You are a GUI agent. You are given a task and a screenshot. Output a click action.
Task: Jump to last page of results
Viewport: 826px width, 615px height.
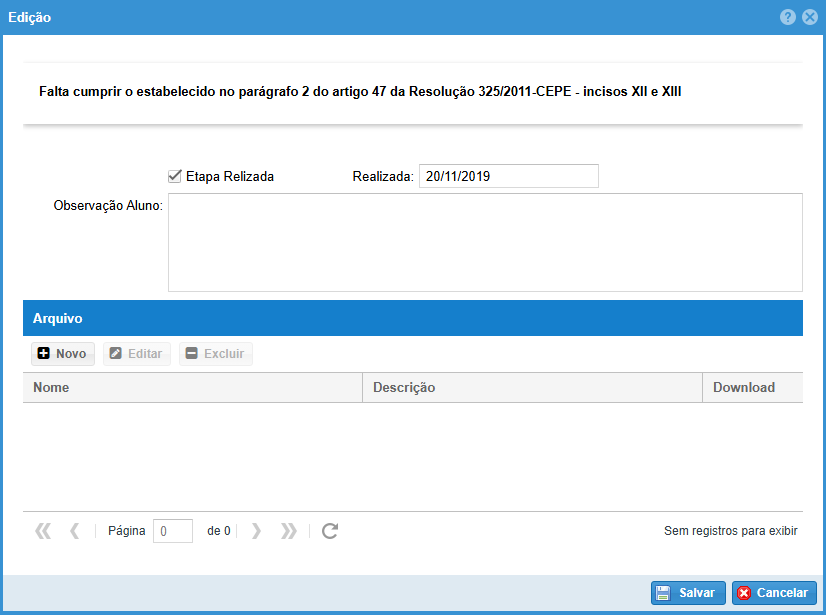(289, 531)
